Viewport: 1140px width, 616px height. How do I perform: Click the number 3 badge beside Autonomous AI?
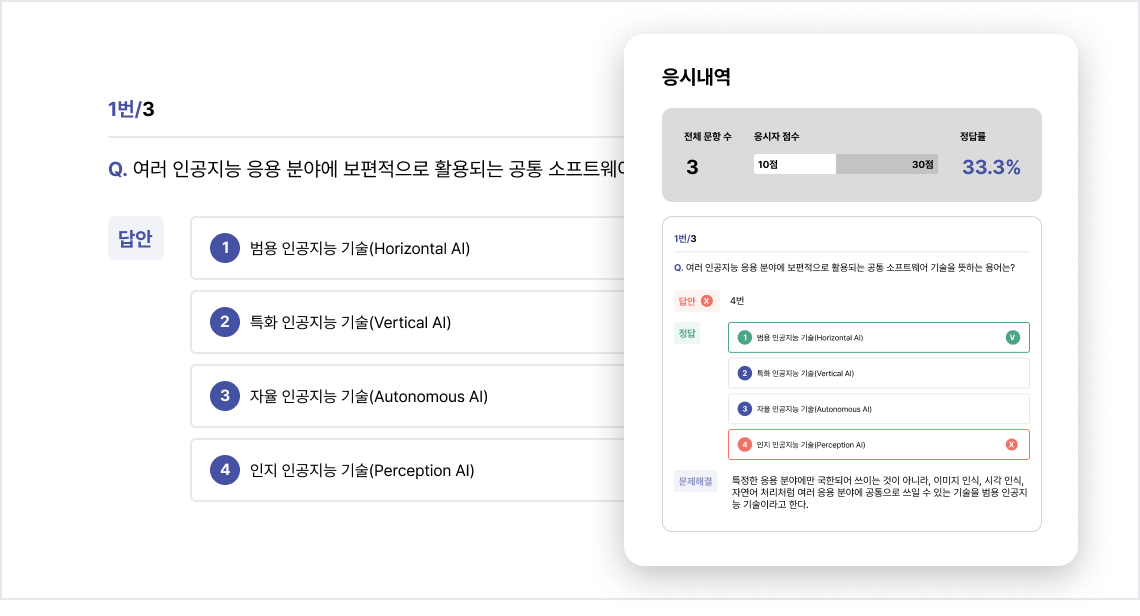tap(224, 396)
